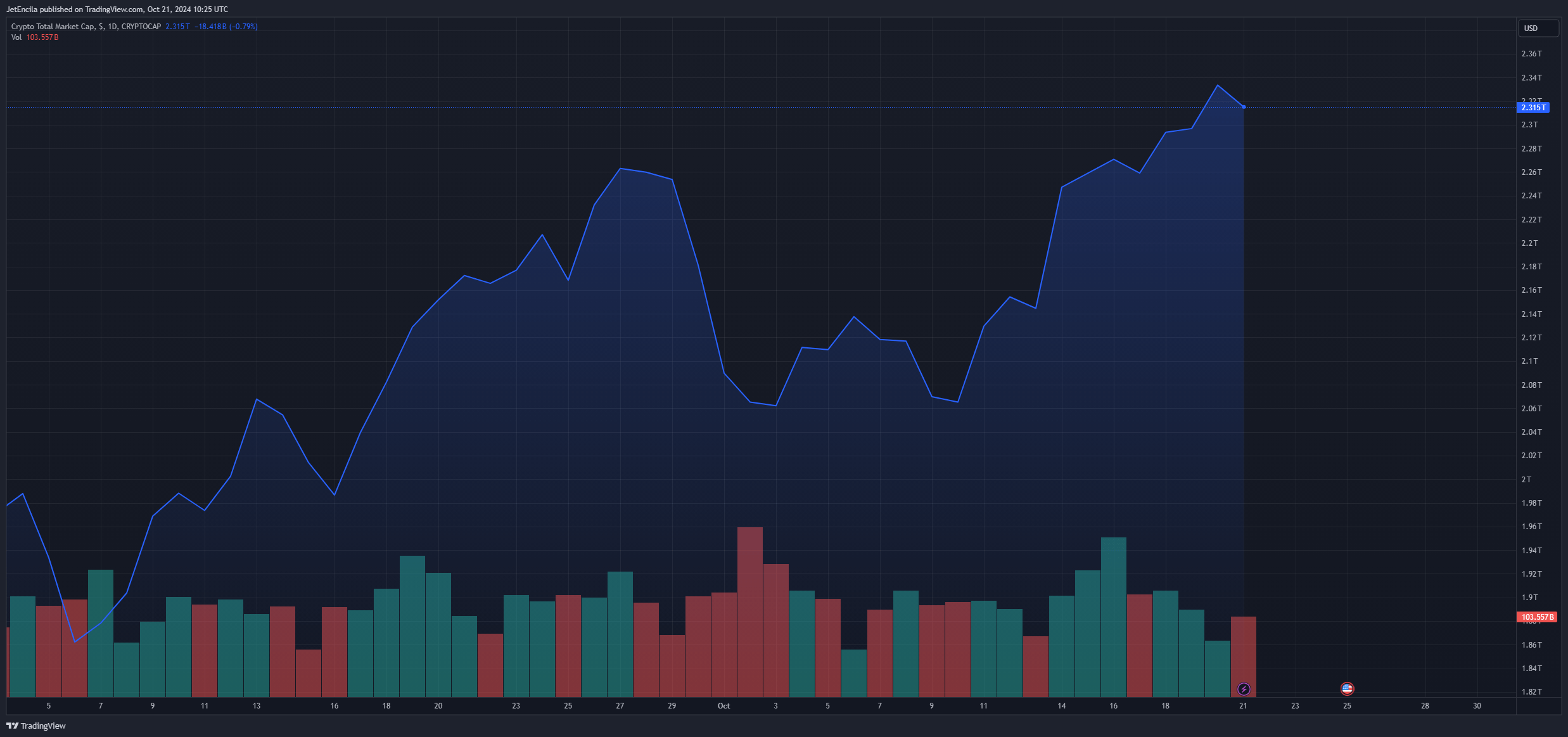Image resolution: width=1568 pixels, height=737 pixels.
Task: Click the 2.2T price axis label
Action: tap(1529, 243)
